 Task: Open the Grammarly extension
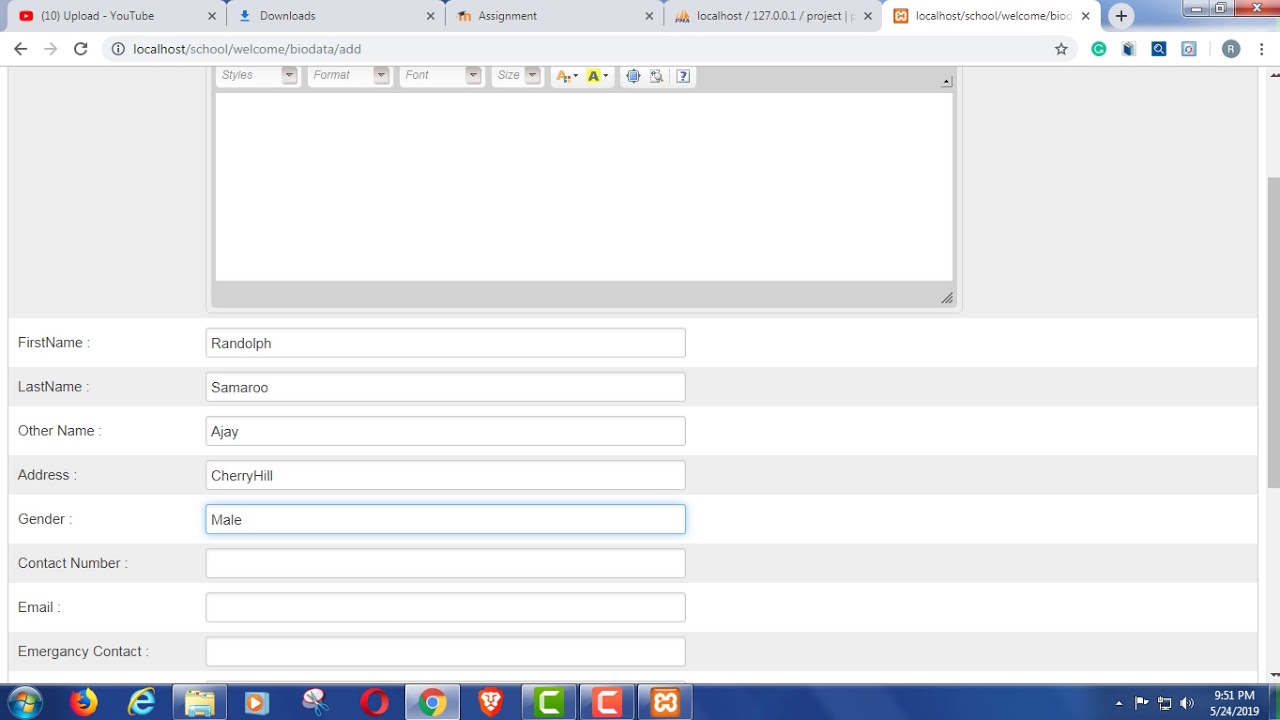pyautogui.click(x=1099, y=49)
